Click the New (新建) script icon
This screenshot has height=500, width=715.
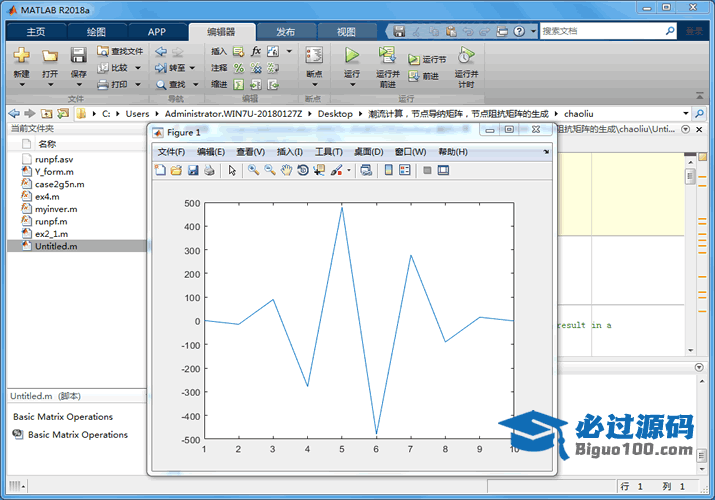21,56
